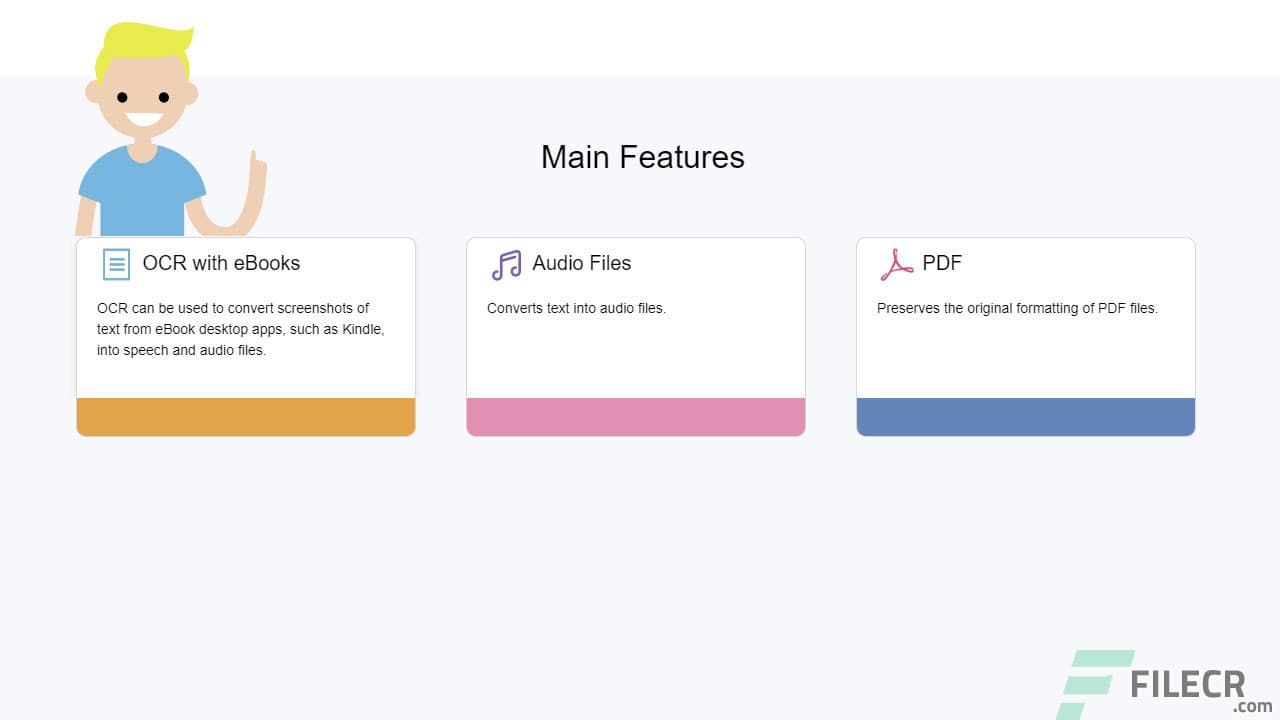The image size is (1280, 720).
Task: Click the OCR with eBooks feature icon
Action: pyautogui.click(x=116, y=264)
